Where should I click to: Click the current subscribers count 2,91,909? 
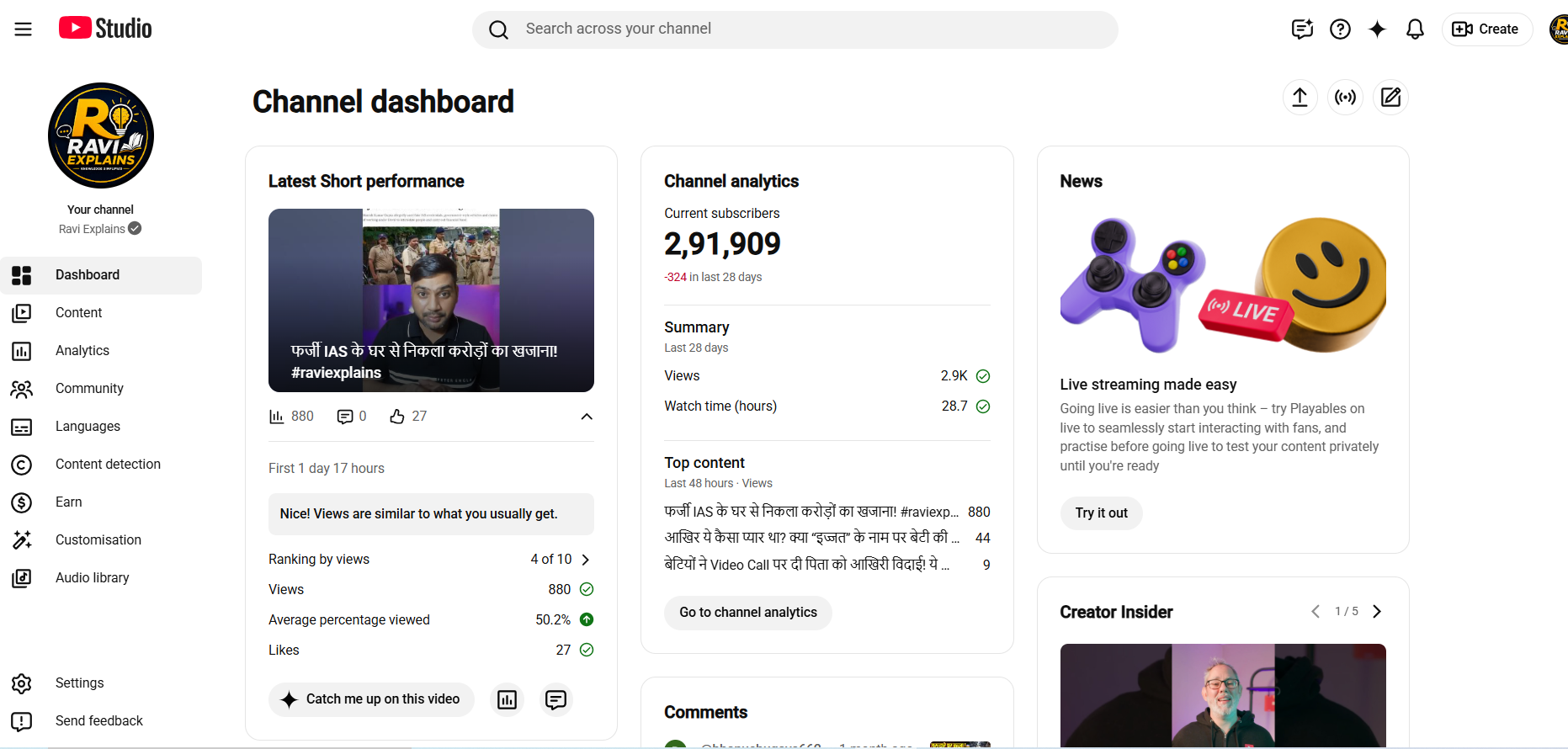click(722, 244)
